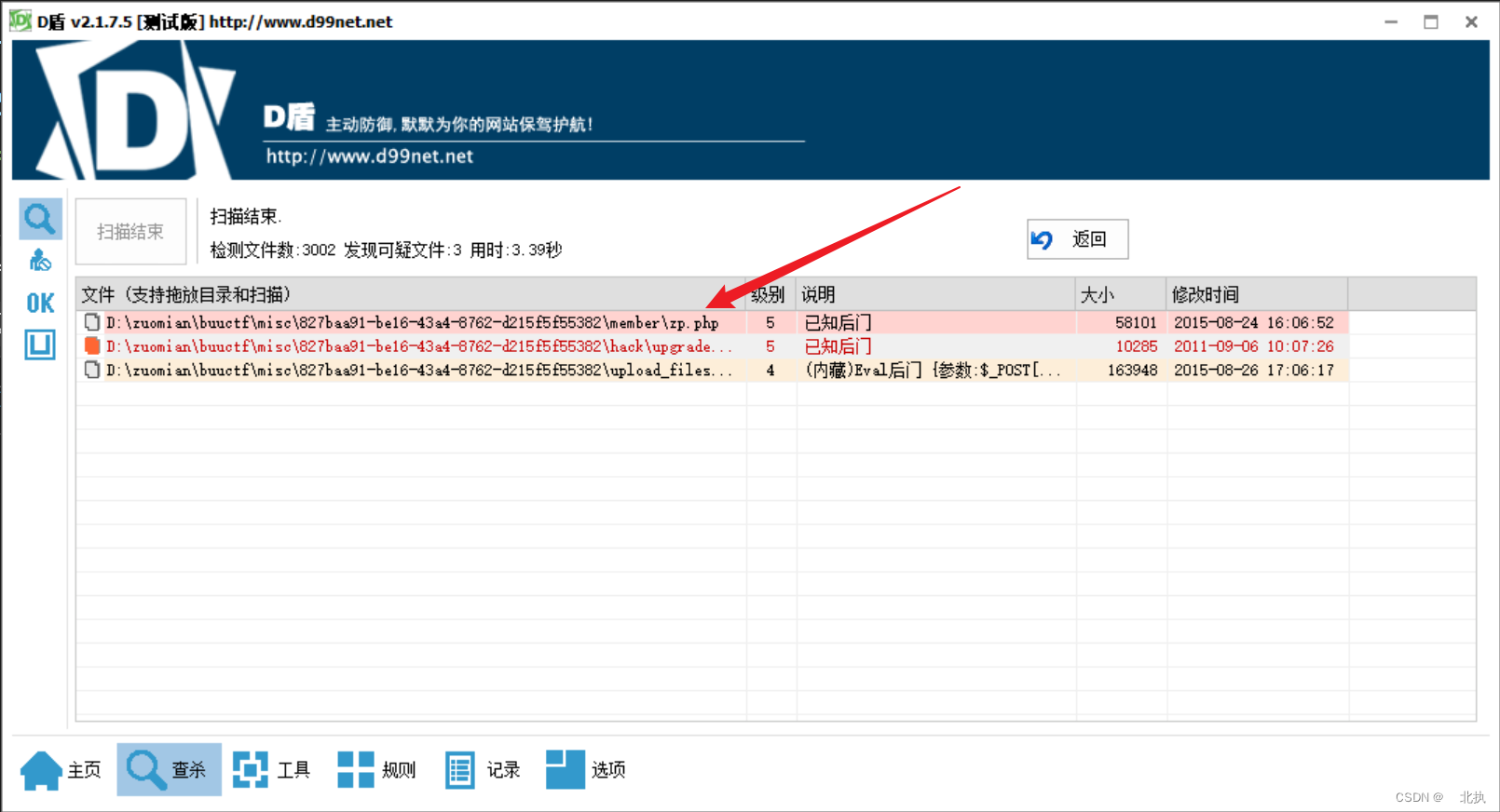Screen dimensions: 1500x812
Task: Click the D盾 title bar app icon
Action: click(20, 20)
